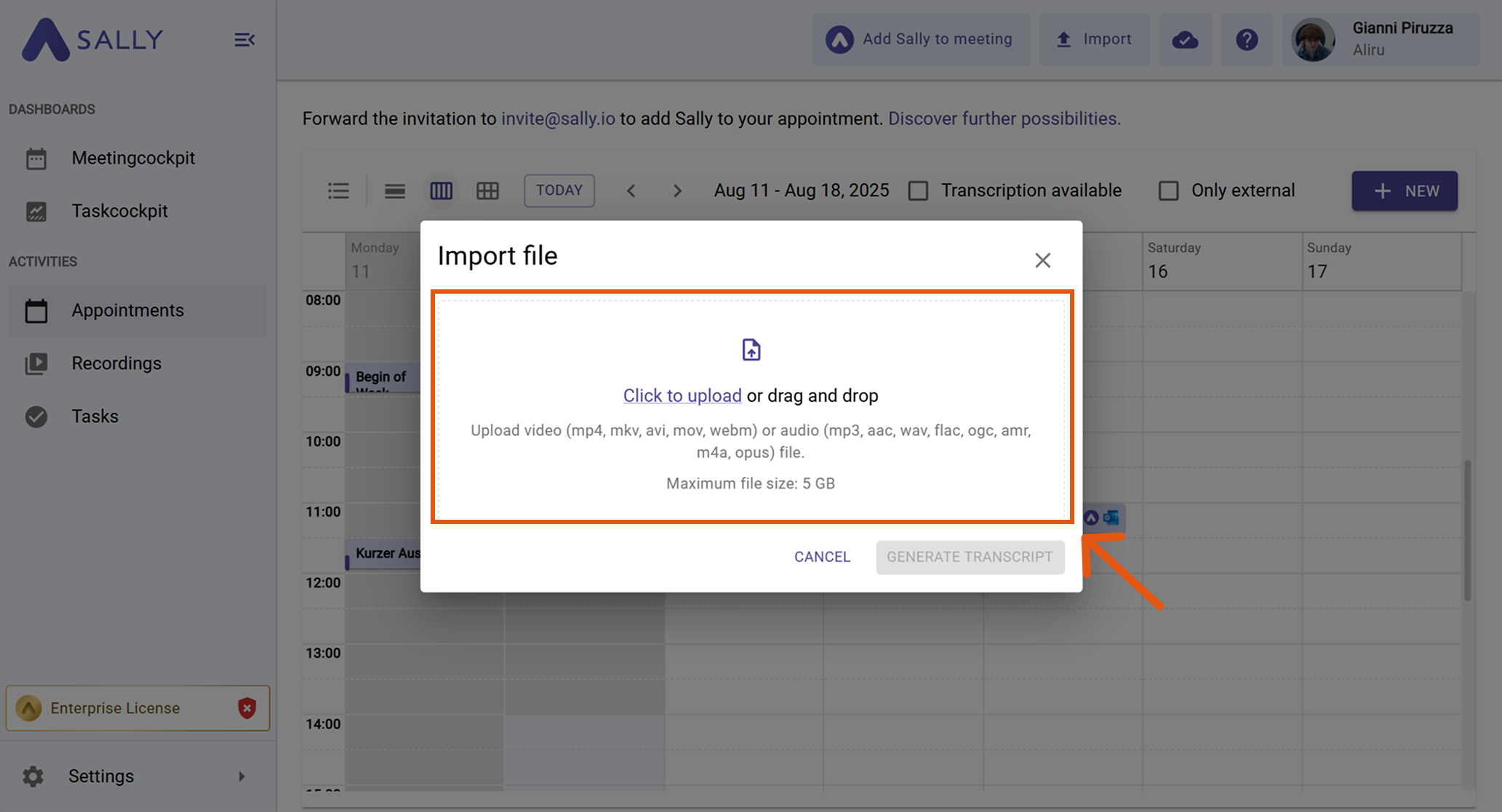Switch to week view icon
The width and height of the screenshot is (1502, 812).
click(x=442, y=190)
